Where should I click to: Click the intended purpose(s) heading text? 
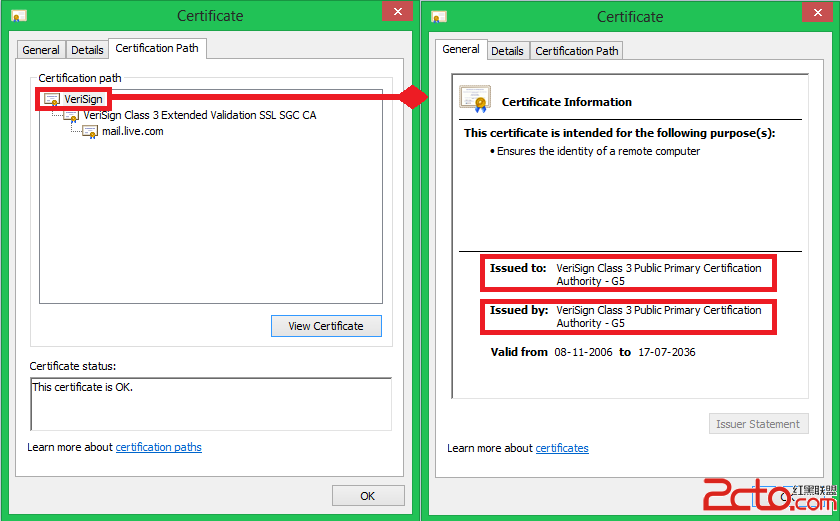click(619, 133)
